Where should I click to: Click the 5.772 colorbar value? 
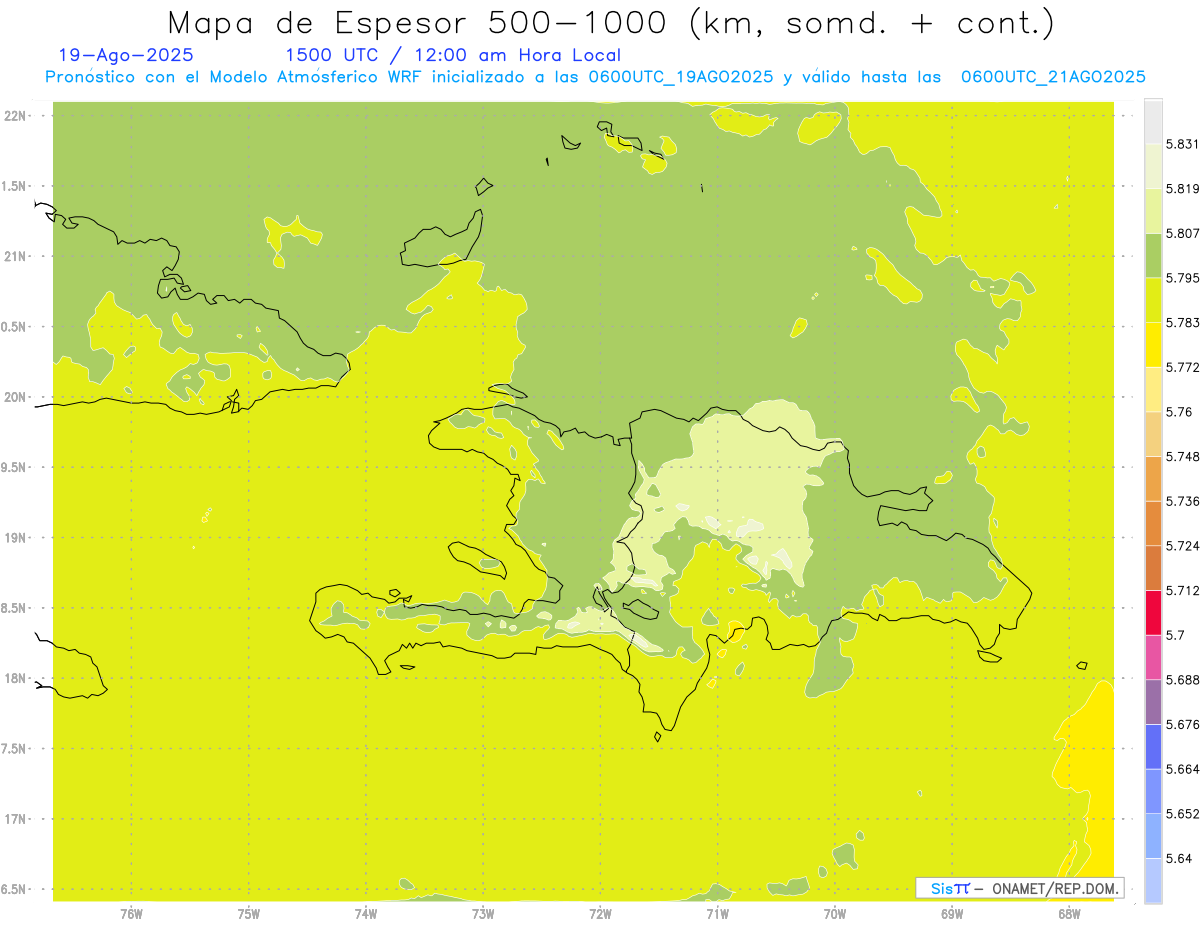[1184, 367]
